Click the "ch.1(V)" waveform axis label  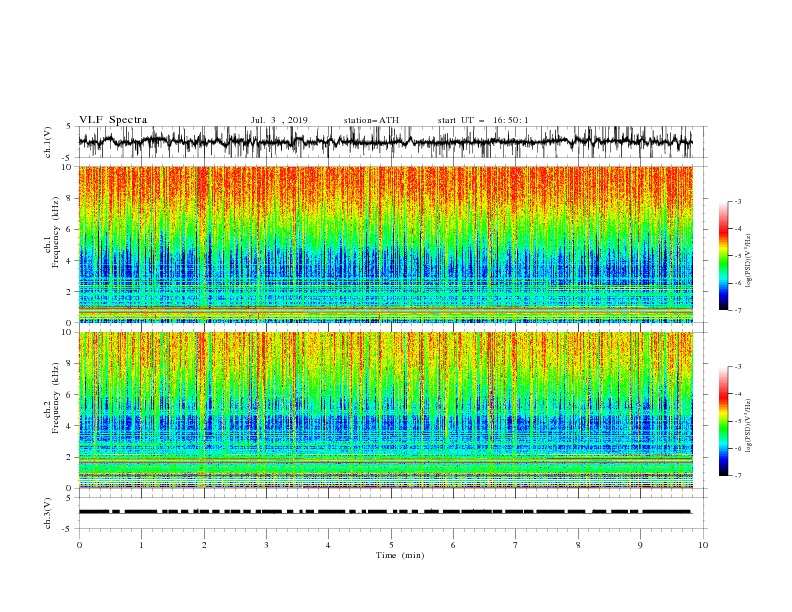(x=48, y=142)
